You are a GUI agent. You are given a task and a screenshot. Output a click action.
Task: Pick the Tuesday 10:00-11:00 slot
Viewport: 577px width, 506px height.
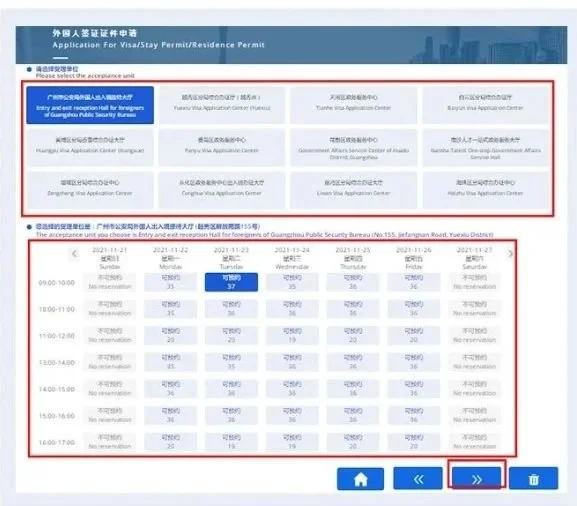point(231,309)
